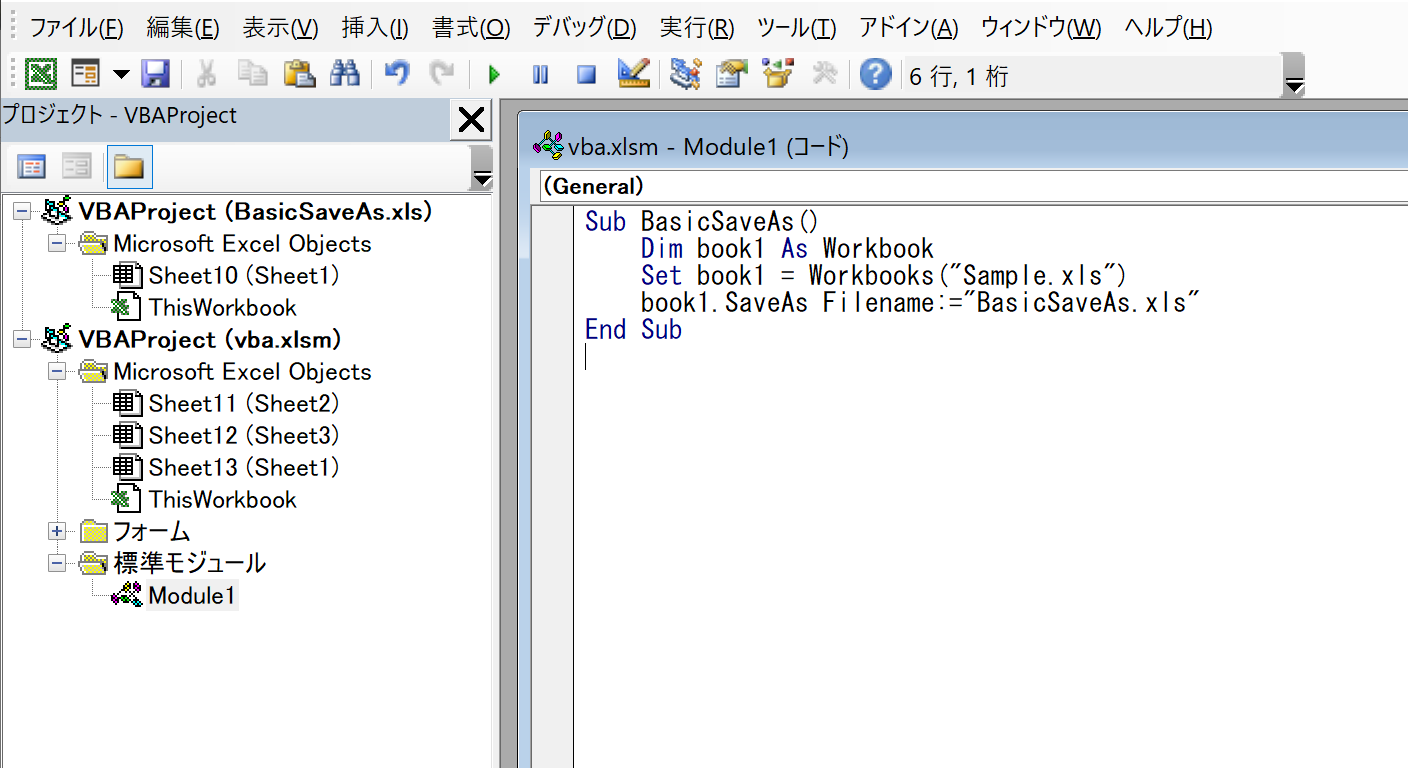Viewport: 1408px width, 768px height.
Task: Click the Insert UserForm toolbar icon
Action: click(x=85, y=74)
